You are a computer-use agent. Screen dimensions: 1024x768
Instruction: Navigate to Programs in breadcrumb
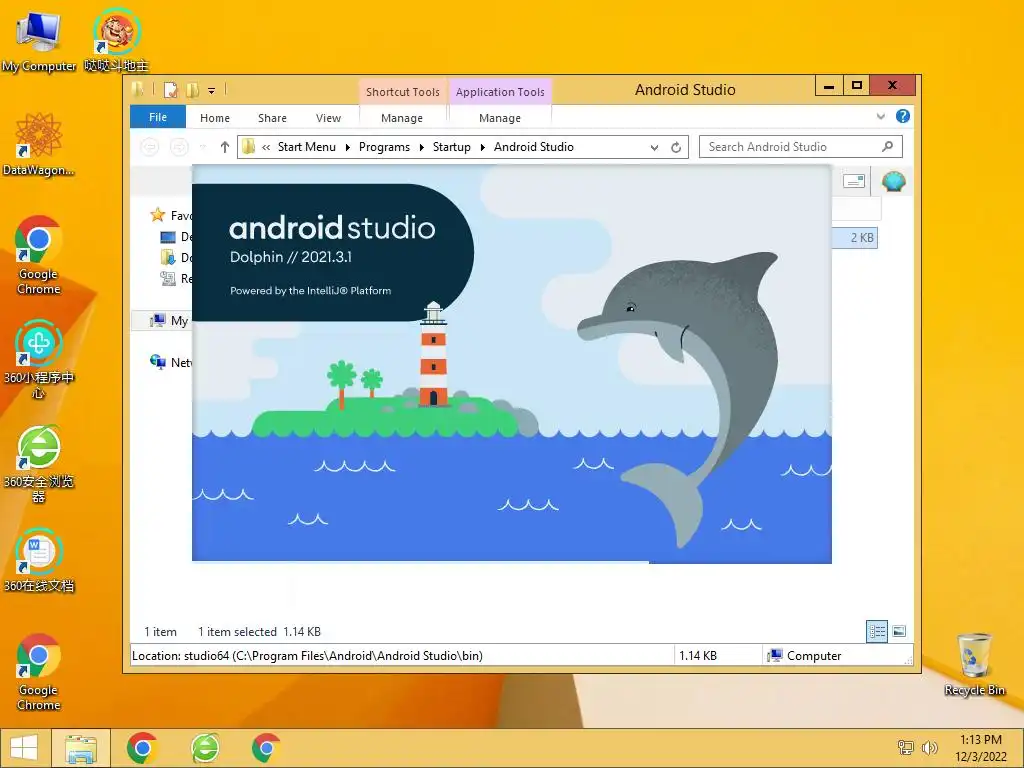[384, 147]
